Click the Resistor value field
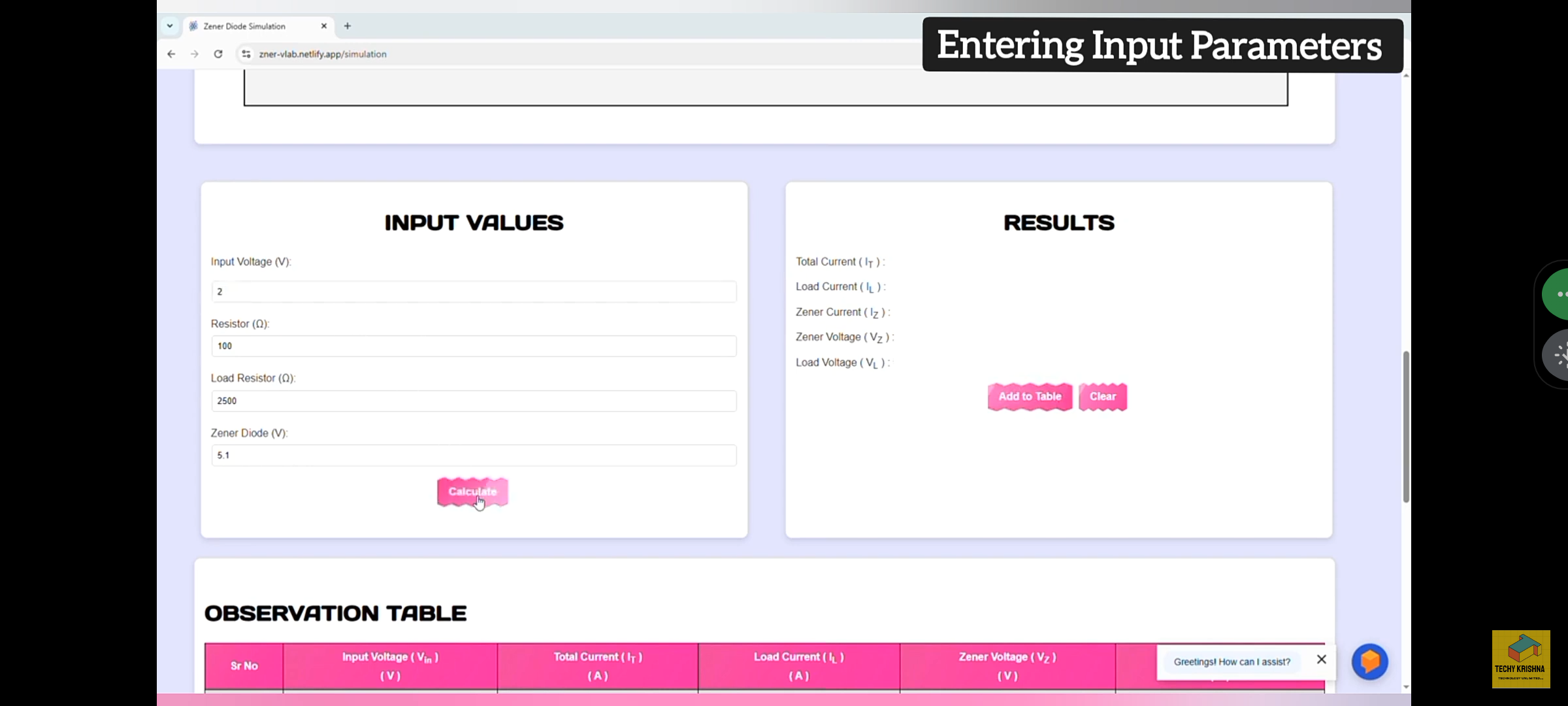 (474, 346)
